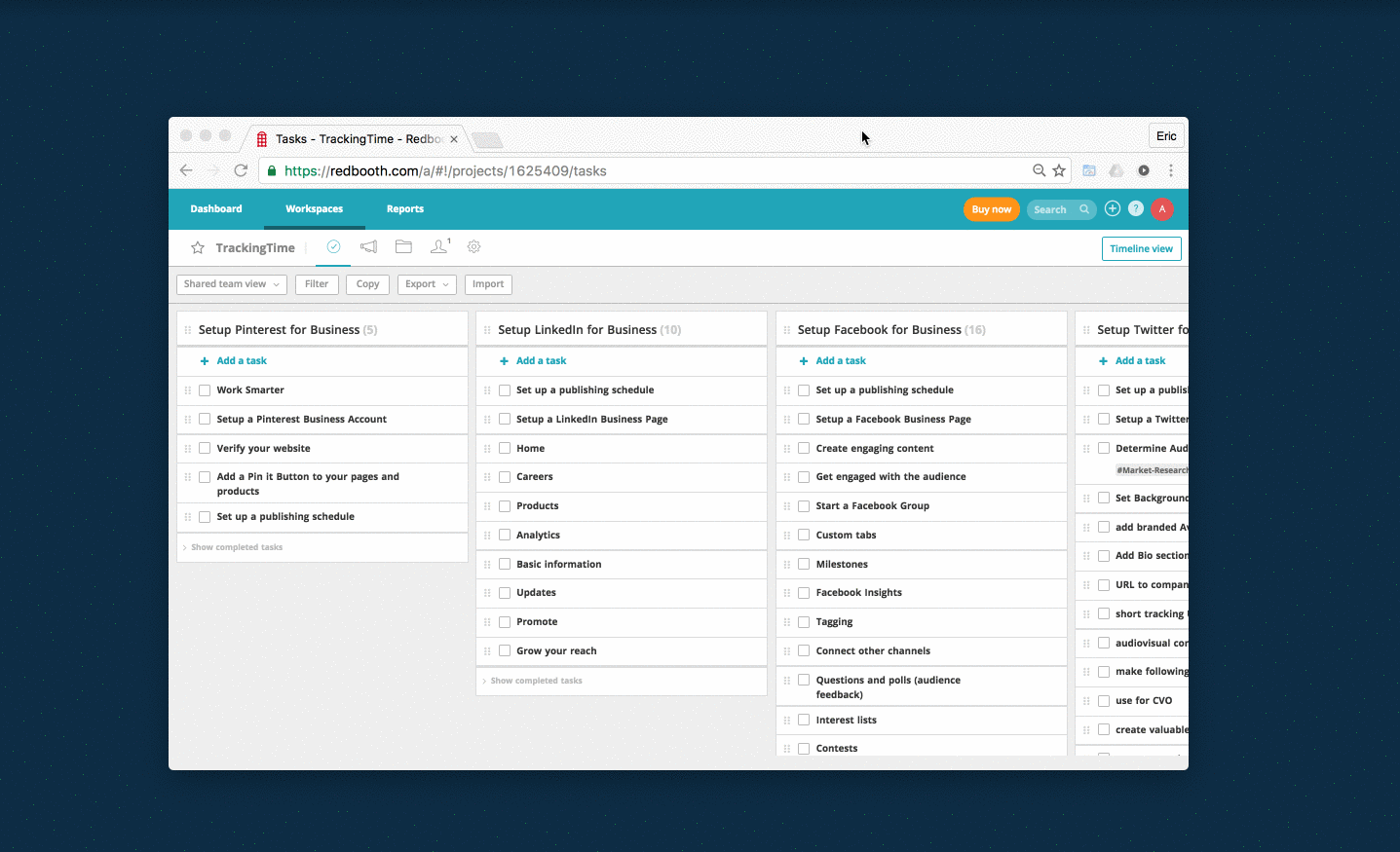
Task: Open the conversations megaphone icon
Action: 368,247
